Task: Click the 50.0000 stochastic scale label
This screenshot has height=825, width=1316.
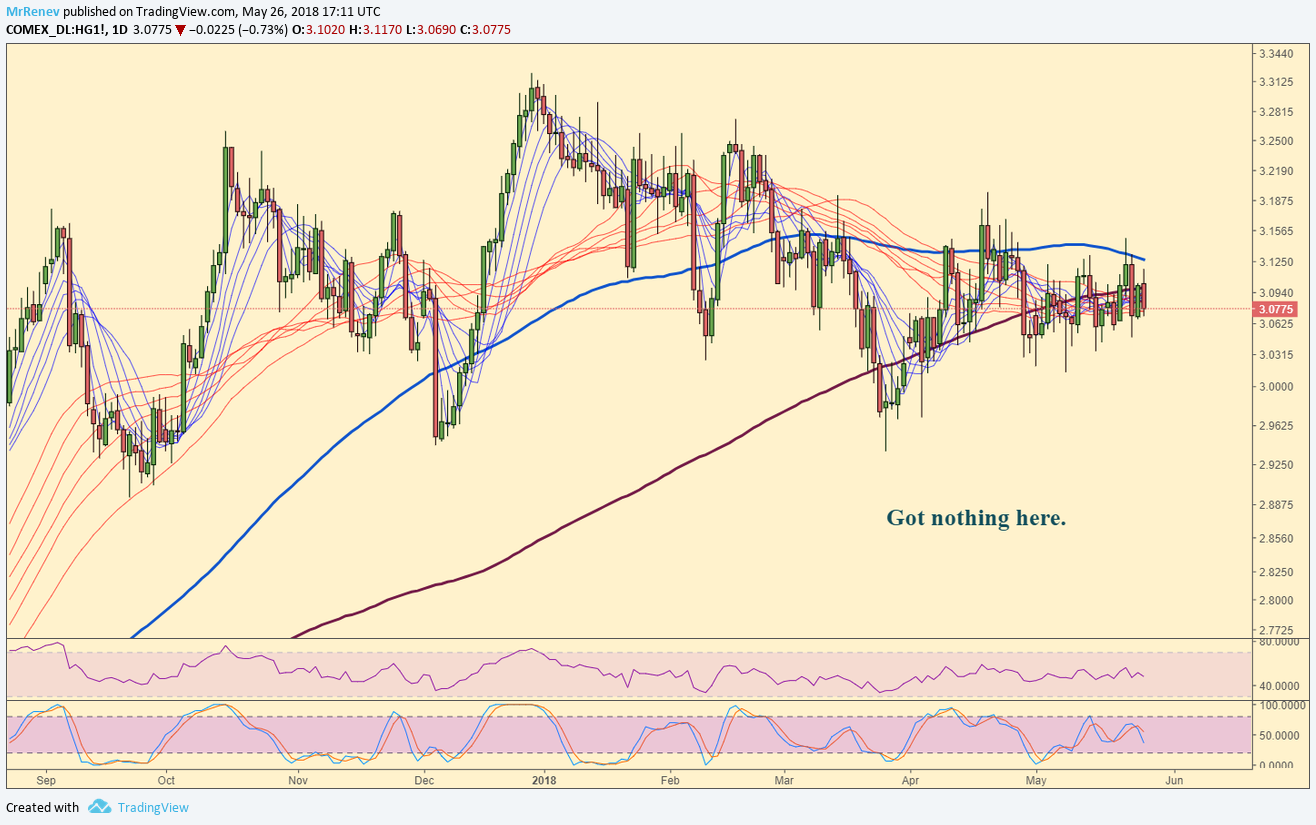Action: pyautogui.click(x=1281, y=735)
